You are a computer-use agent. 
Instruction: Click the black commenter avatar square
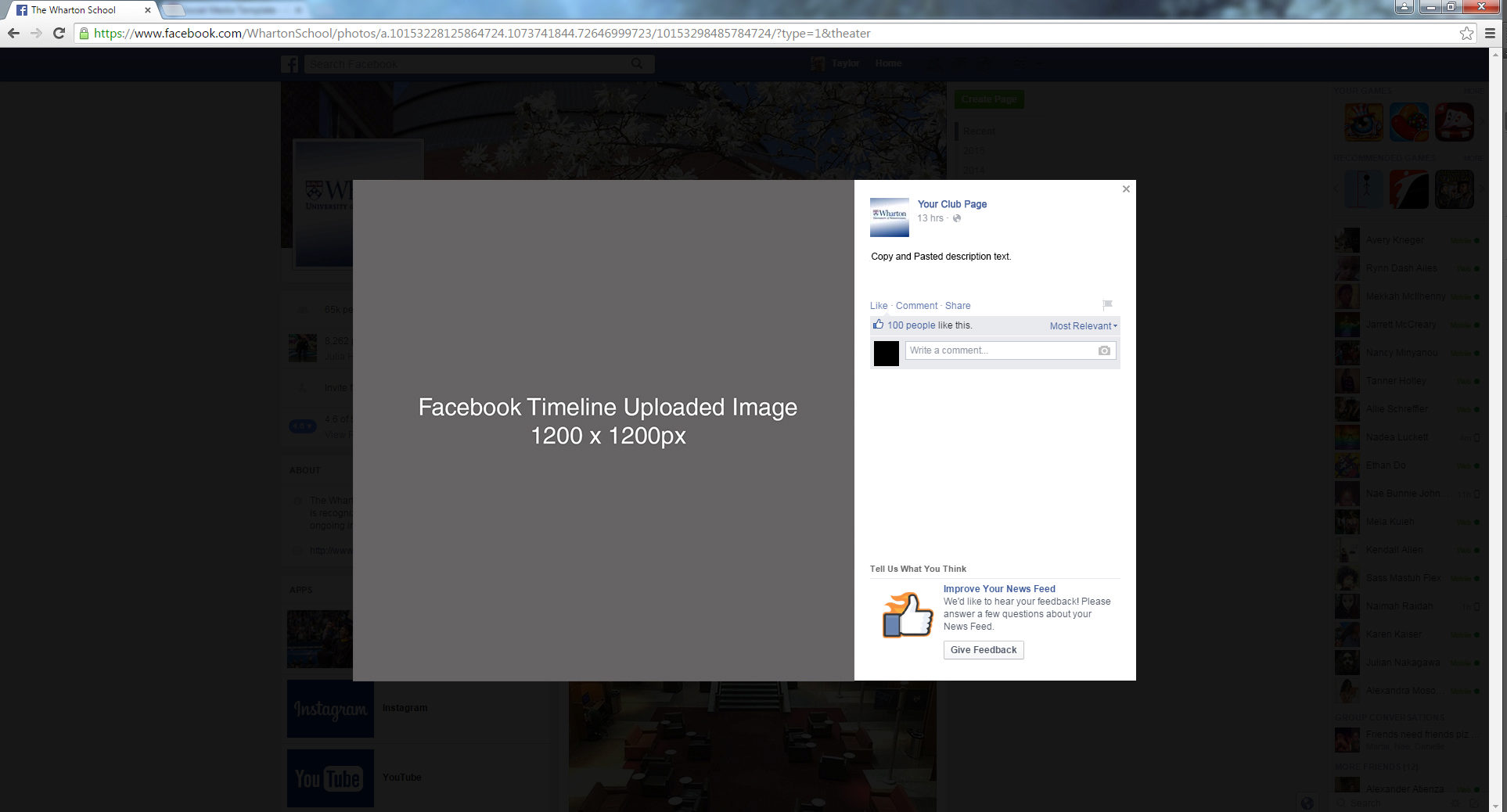(x=887, y=354)
